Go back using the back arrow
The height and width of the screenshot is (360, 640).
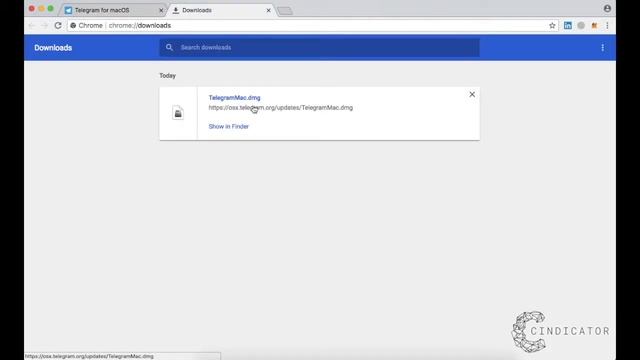(32, 25)
